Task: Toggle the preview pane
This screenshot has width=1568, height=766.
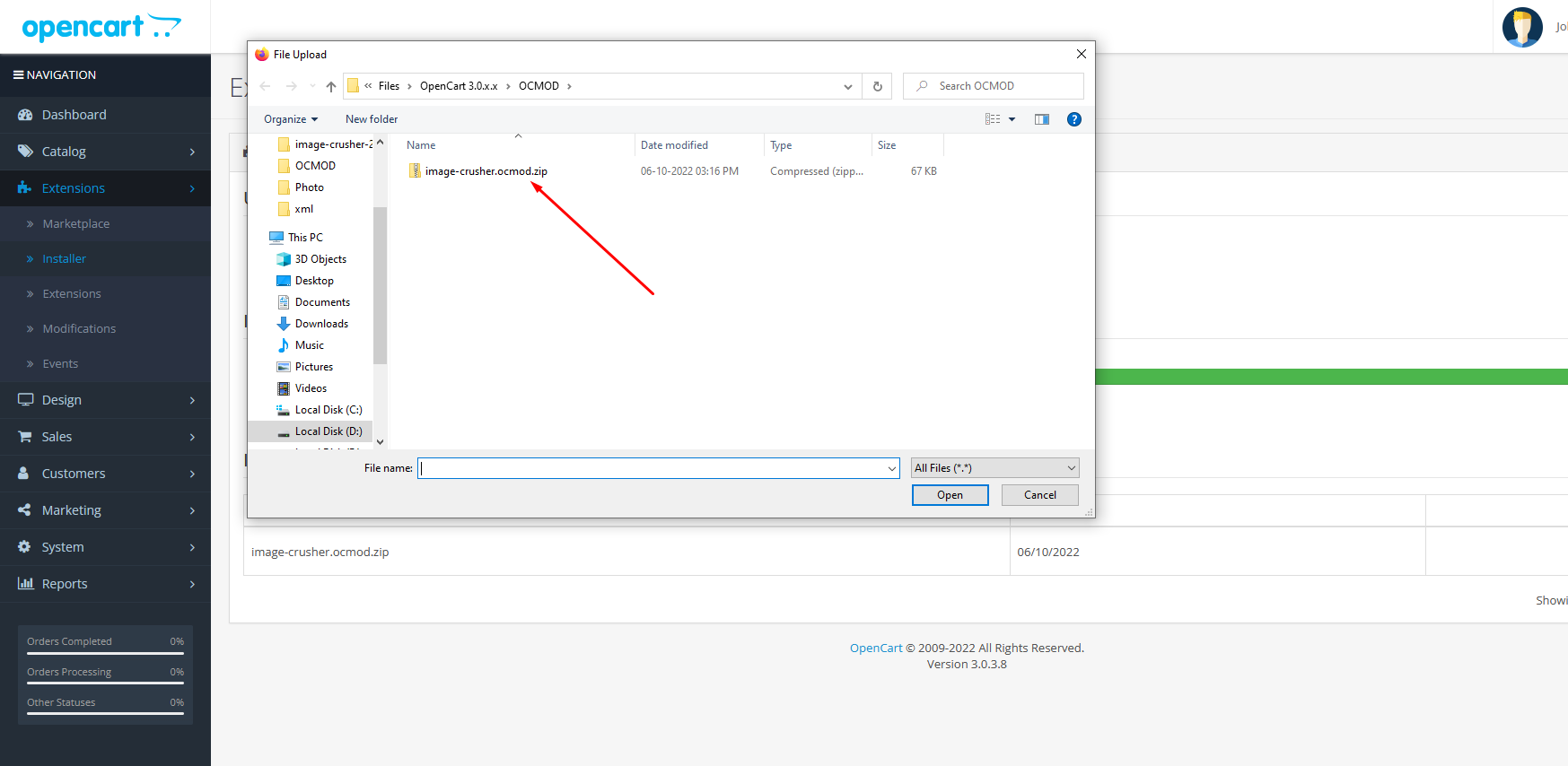Action: (x=1042, y=119)
